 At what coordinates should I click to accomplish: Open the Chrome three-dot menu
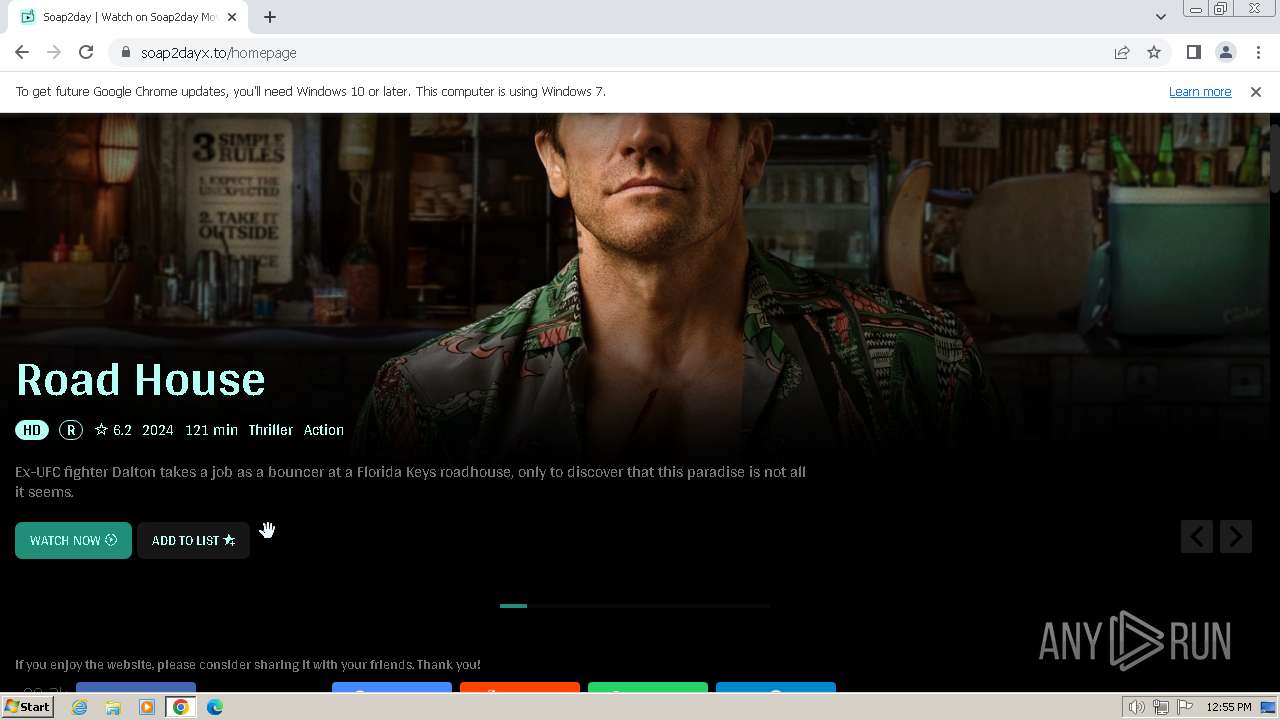click(x=1257, y=52)
